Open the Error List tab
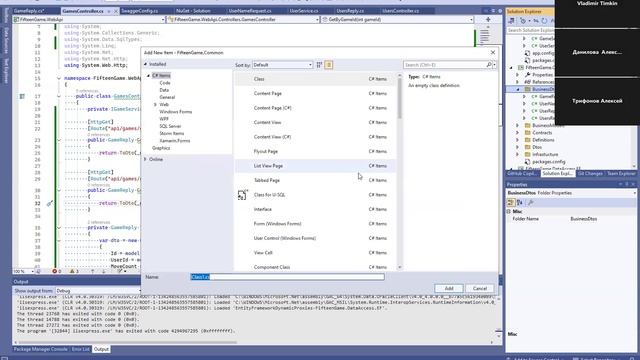Viewport: 640px width, 360px height. pos(80,349)
